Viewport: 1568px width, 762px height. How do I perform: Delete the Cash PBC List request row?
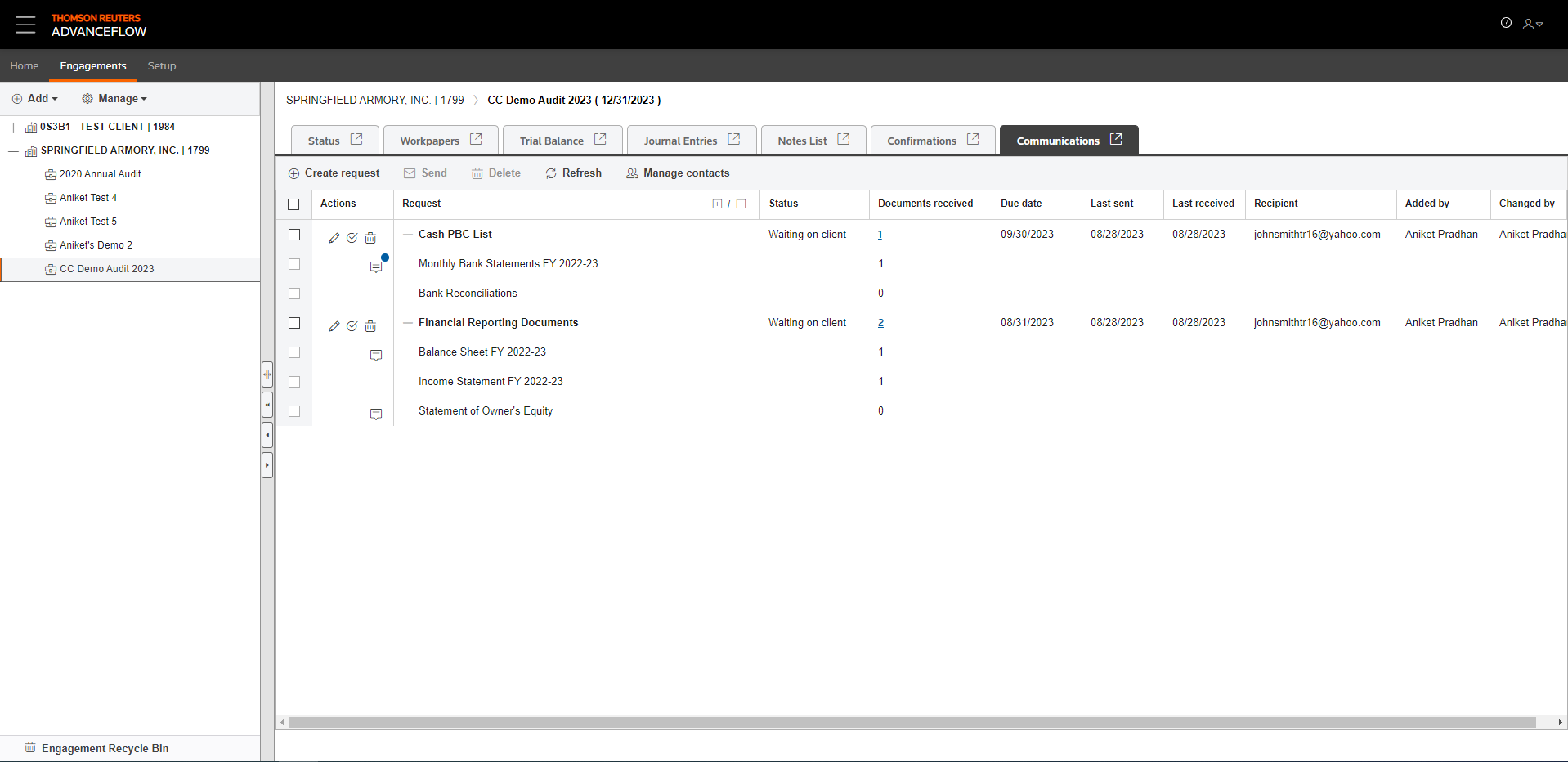coord(370,238)
